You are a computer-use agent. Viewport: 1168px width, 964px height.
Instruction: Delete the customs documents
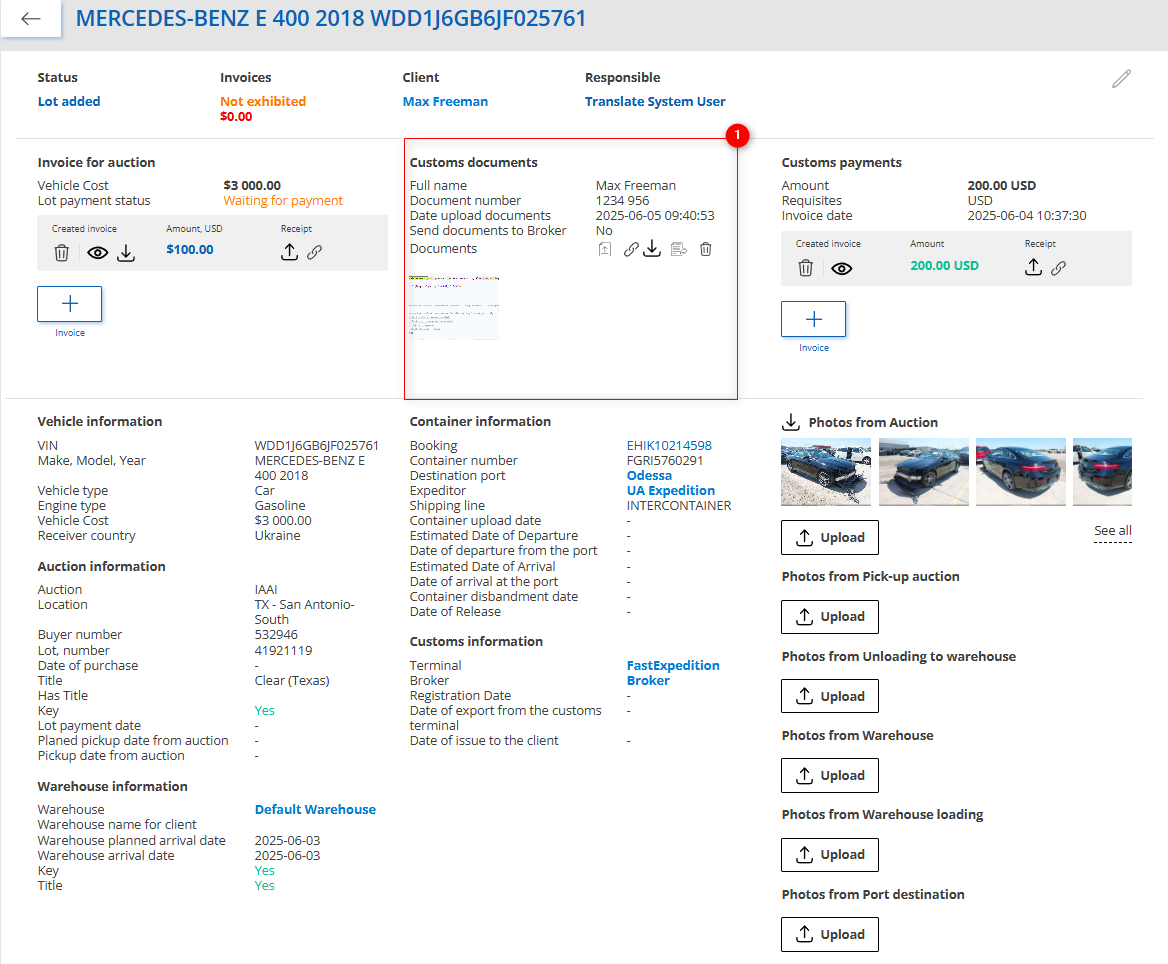pos(705,249)
